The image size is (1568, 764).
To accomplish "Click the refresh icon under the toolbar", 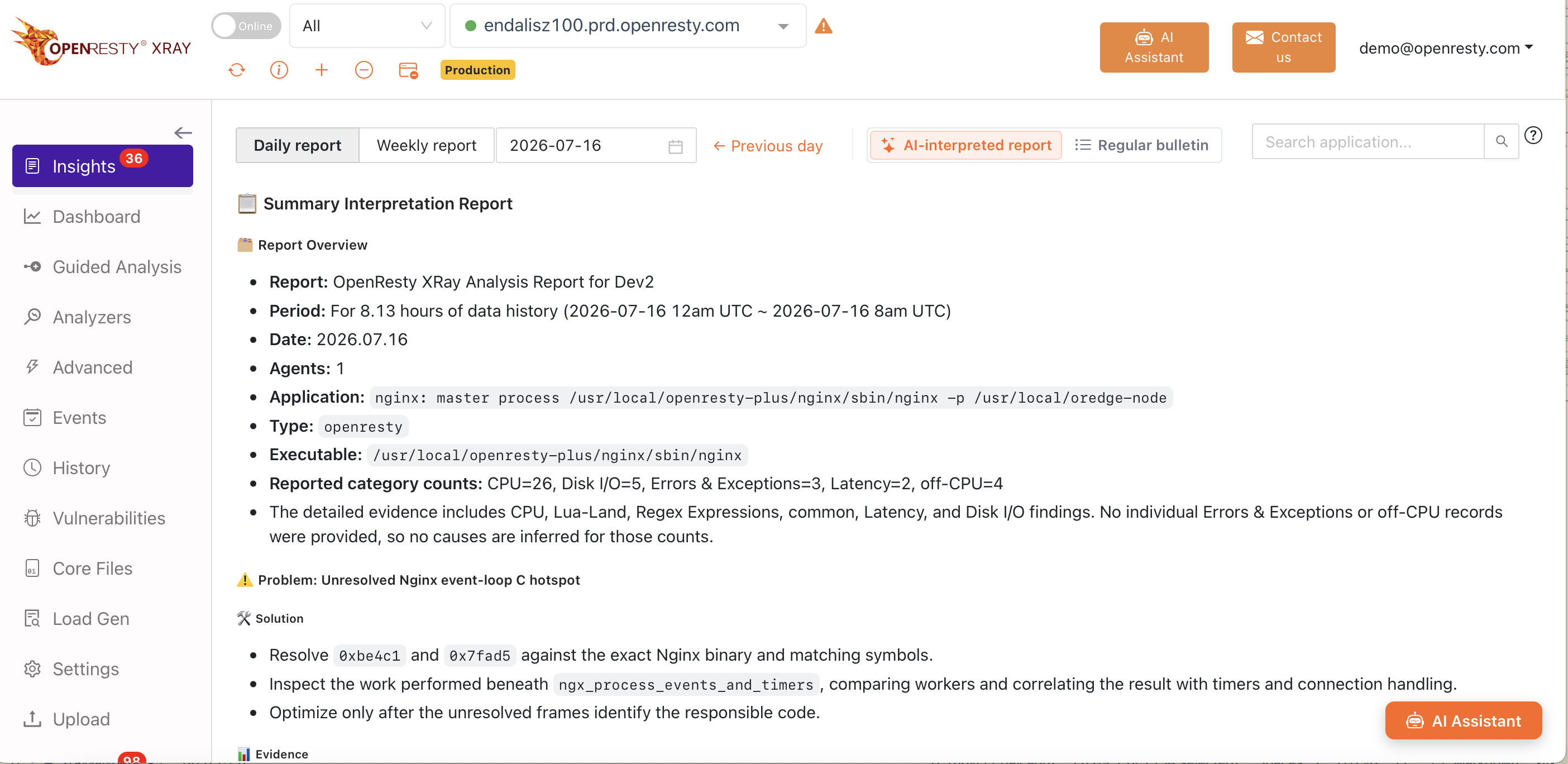I will pyautogui.click(x=237, y=70).
